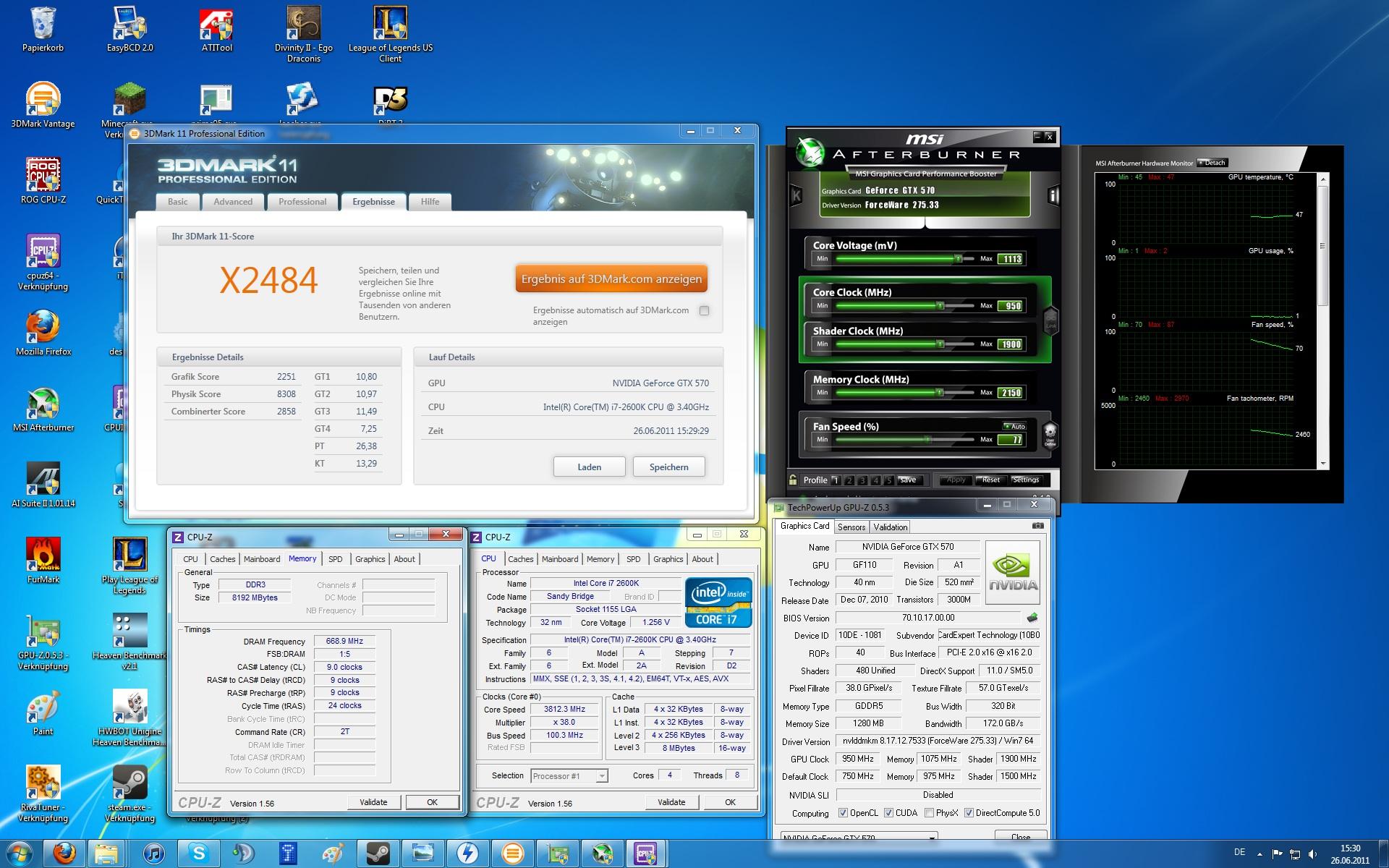Screen dimensions: 1389x868
Task: Open the Validation tab in GPU-Z
Action: point(890,527)
